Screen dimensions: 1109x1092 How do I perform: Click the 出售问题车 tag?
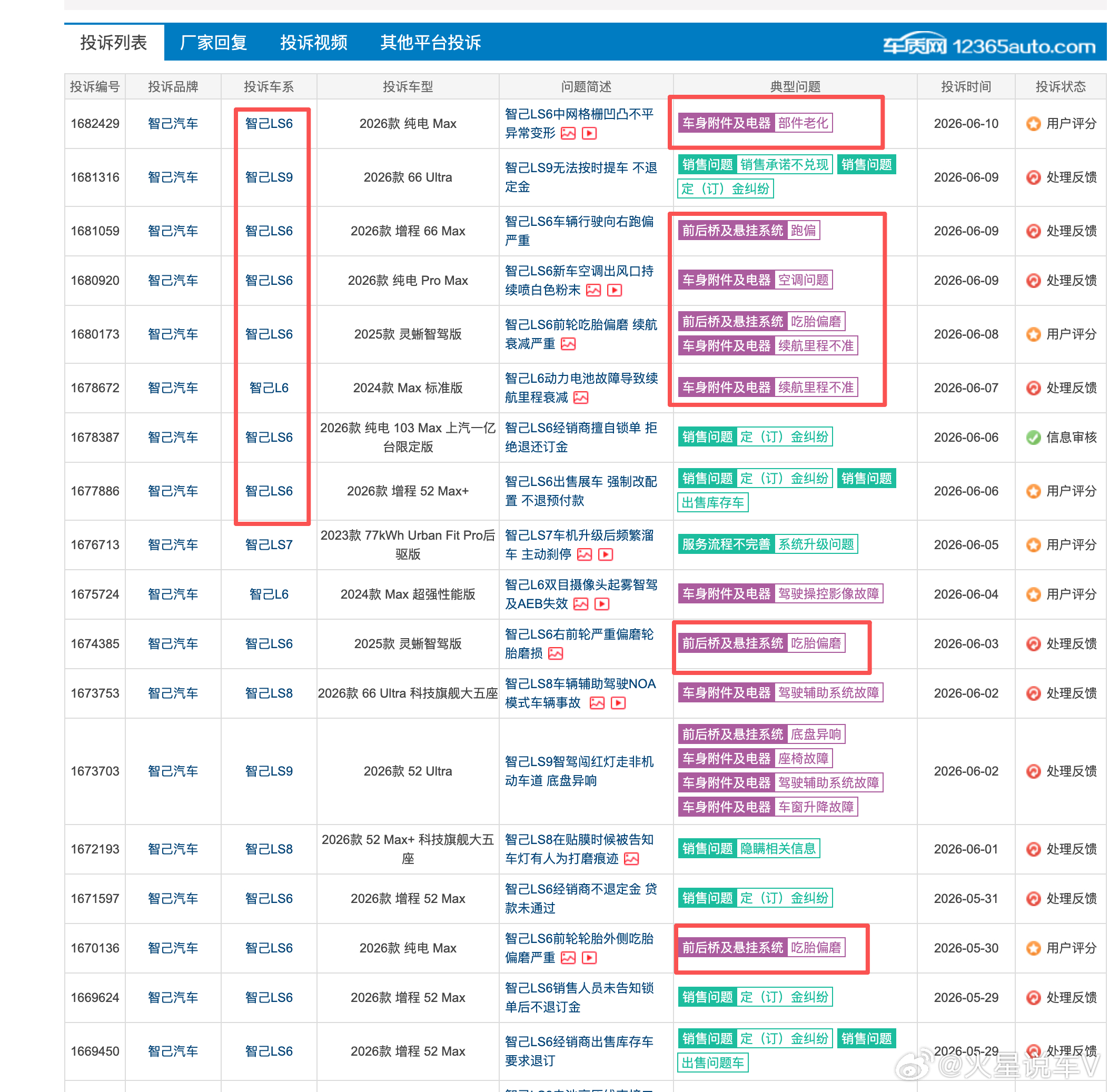click(712, 1064)
